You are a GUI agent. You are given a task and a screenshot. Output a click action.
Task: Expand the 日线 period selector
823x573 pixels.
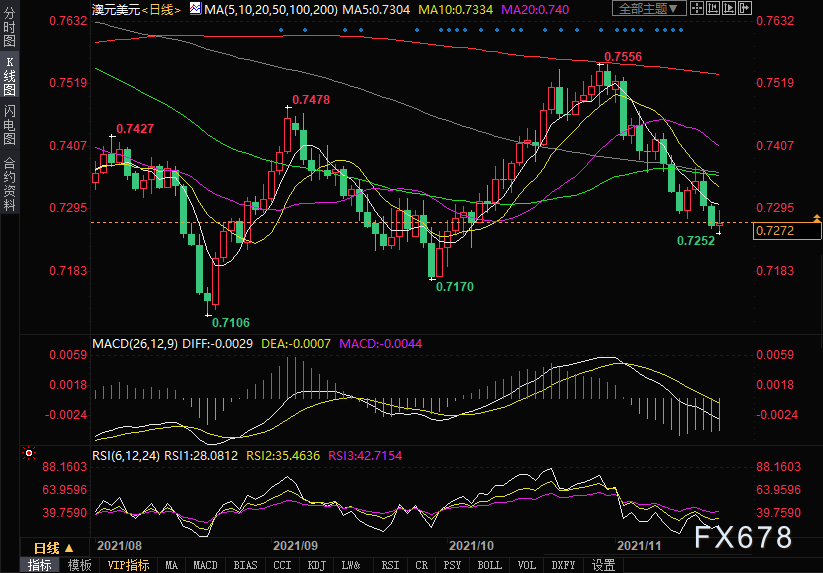54,548
